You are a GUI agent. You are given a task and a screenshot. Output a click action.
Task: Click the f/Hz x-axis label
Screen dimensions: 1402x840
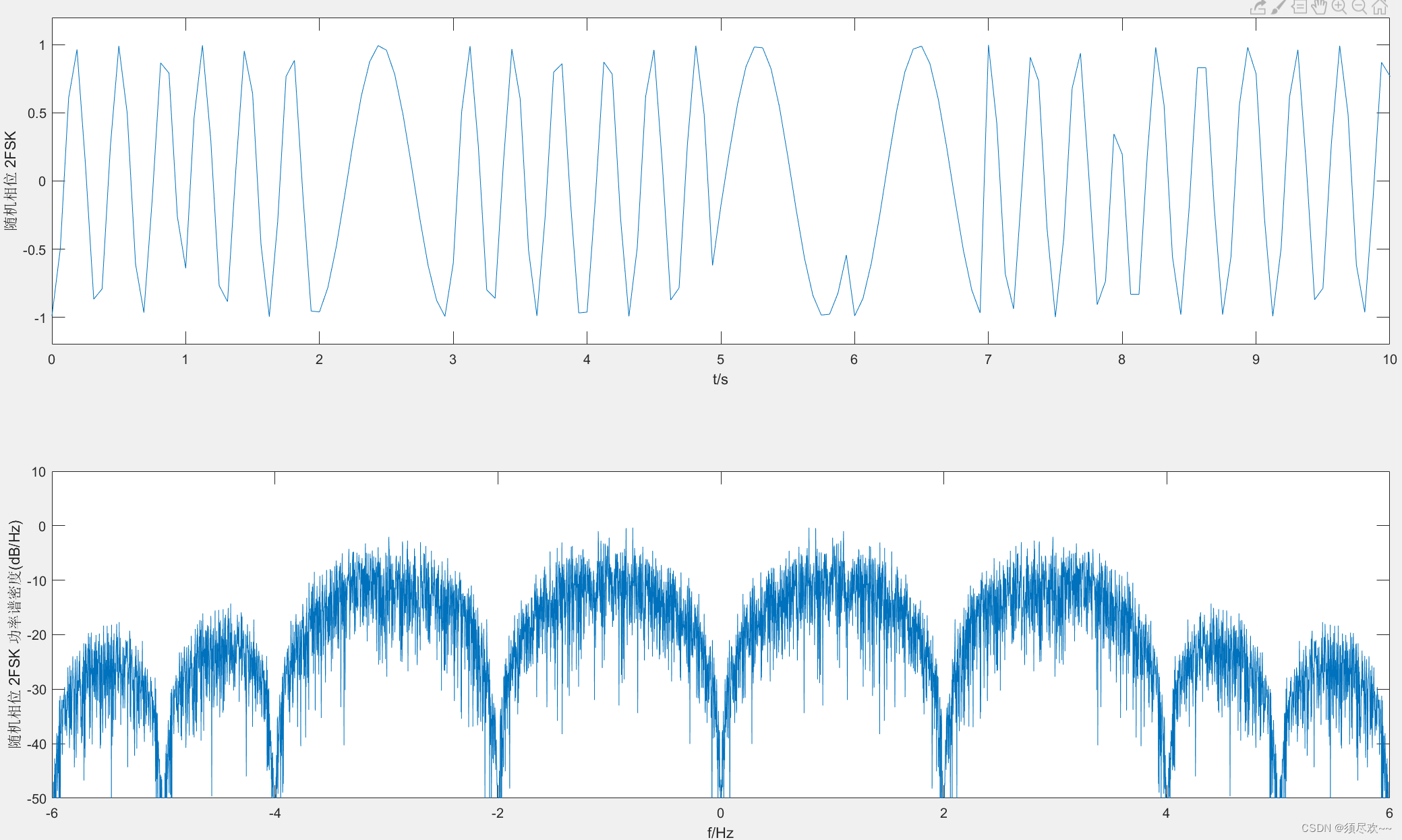pyautogui.click(x=720, y=833)
